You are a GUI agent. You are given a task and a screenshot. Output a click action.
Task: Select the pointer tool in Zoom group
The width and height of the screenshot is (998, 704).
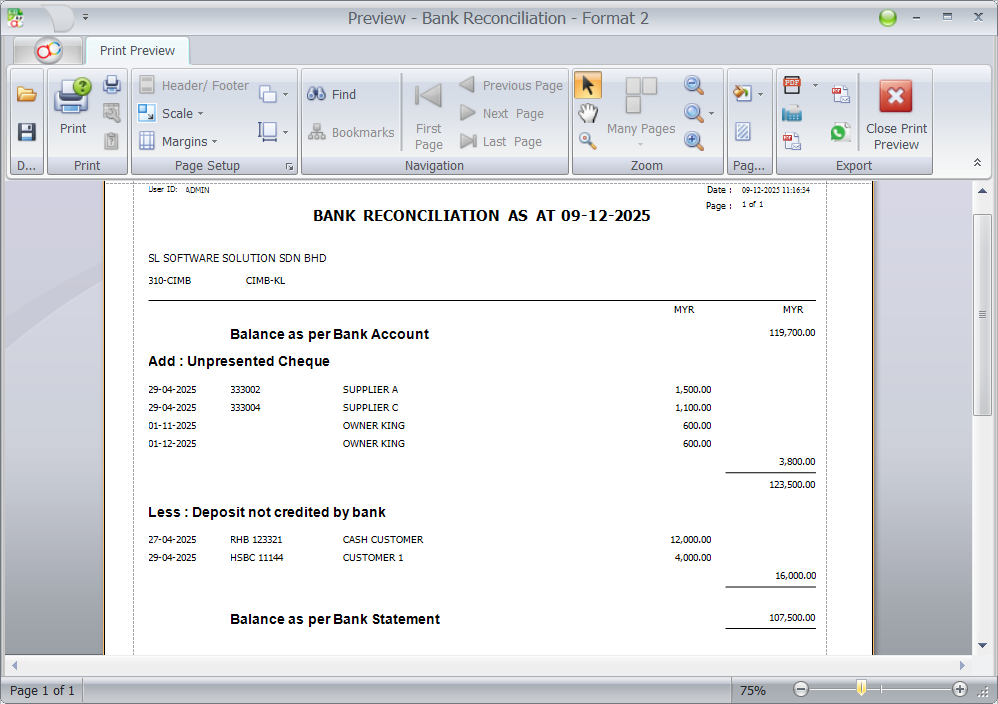[x=588, y=85]
